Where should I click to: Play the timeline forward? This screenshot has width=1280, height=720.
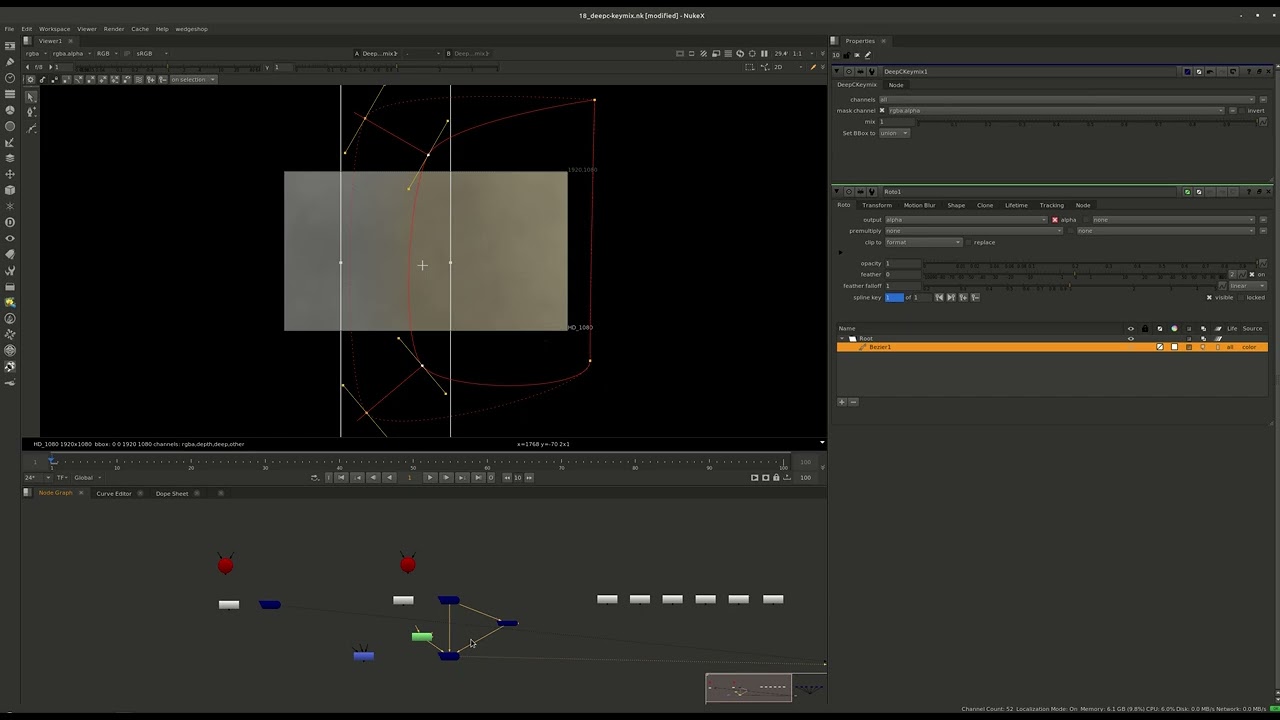430,477
